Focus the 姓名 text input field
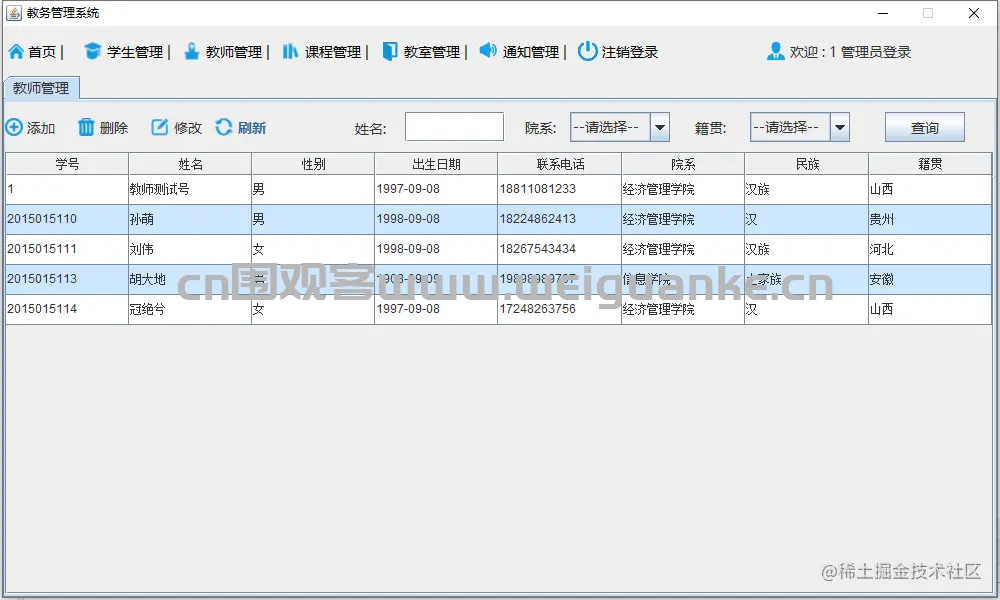The width and height of the screenshot is (1000, 600). tap(454, 127)
